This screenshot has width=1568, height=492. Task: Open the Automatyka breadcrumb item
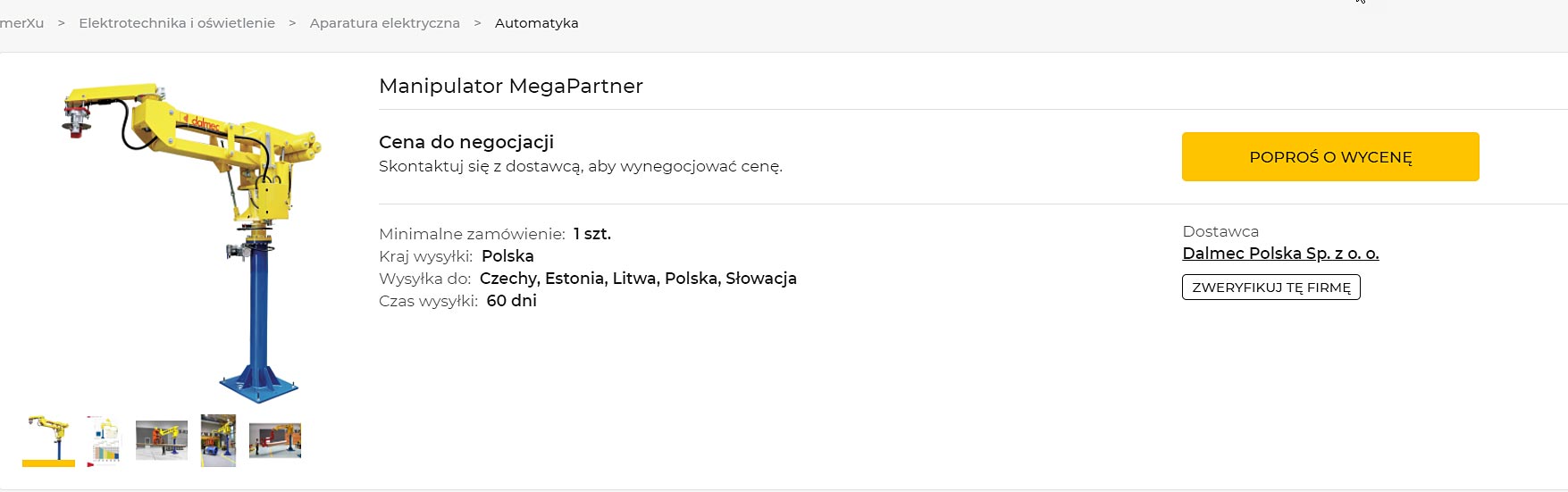click(x=537, y=23)
